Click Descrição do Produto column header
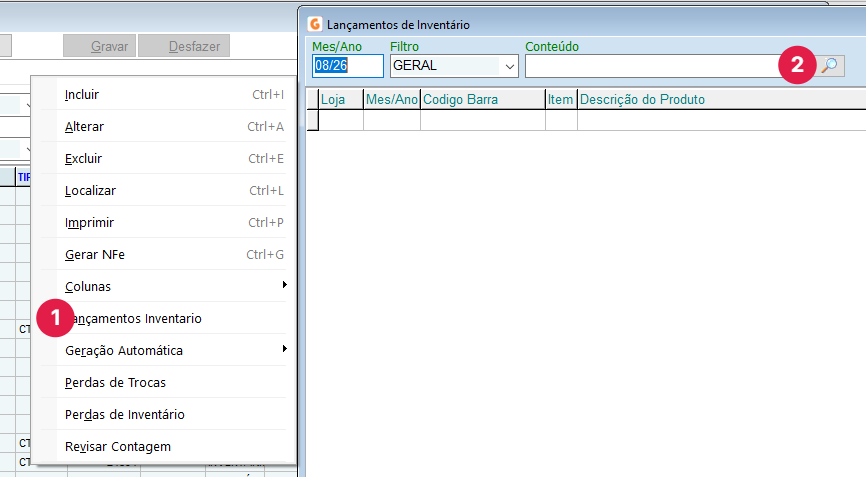Viewport: 866px width, 477px height. (x=721, y=99)
